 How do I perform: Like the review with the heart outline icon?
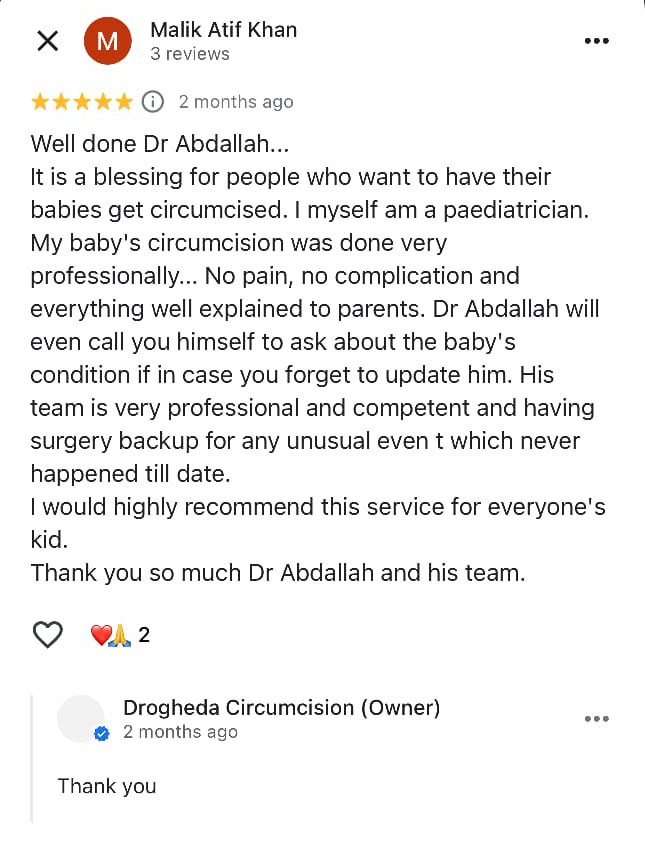tap(47, 634)
